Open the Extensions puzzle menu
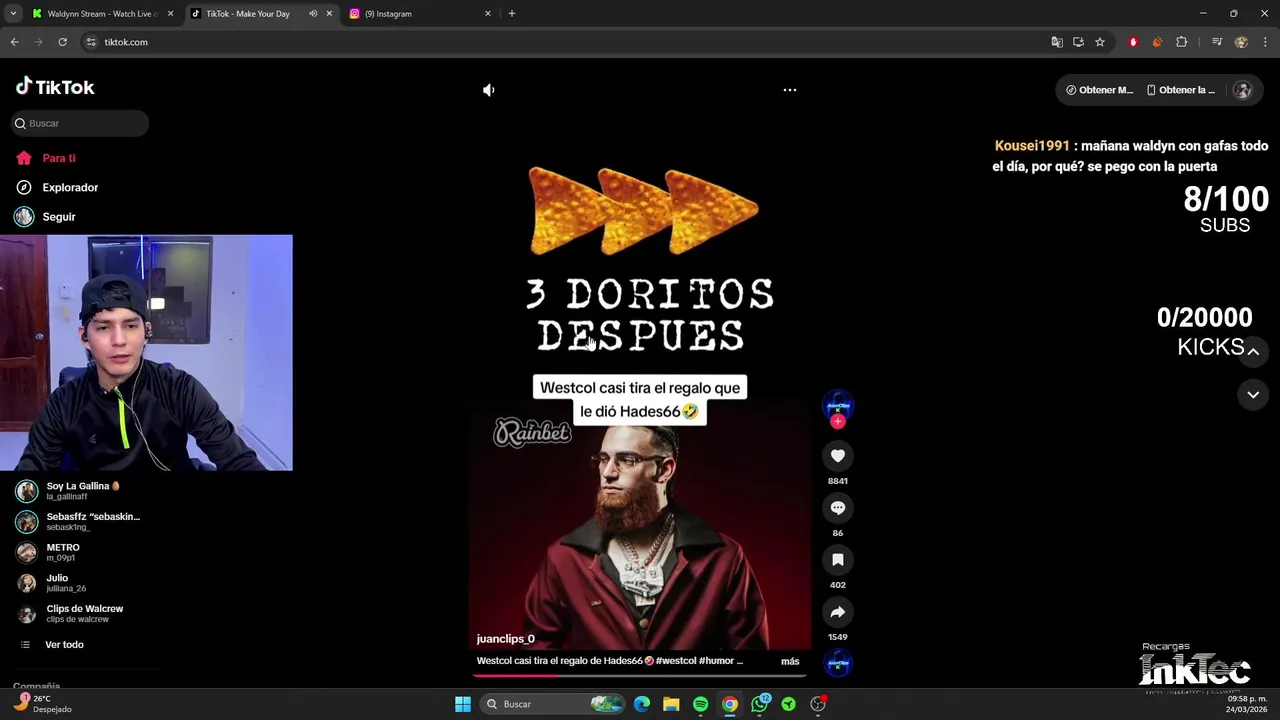The width and height of the screenshot is (1280, 720). [1181, 42]
